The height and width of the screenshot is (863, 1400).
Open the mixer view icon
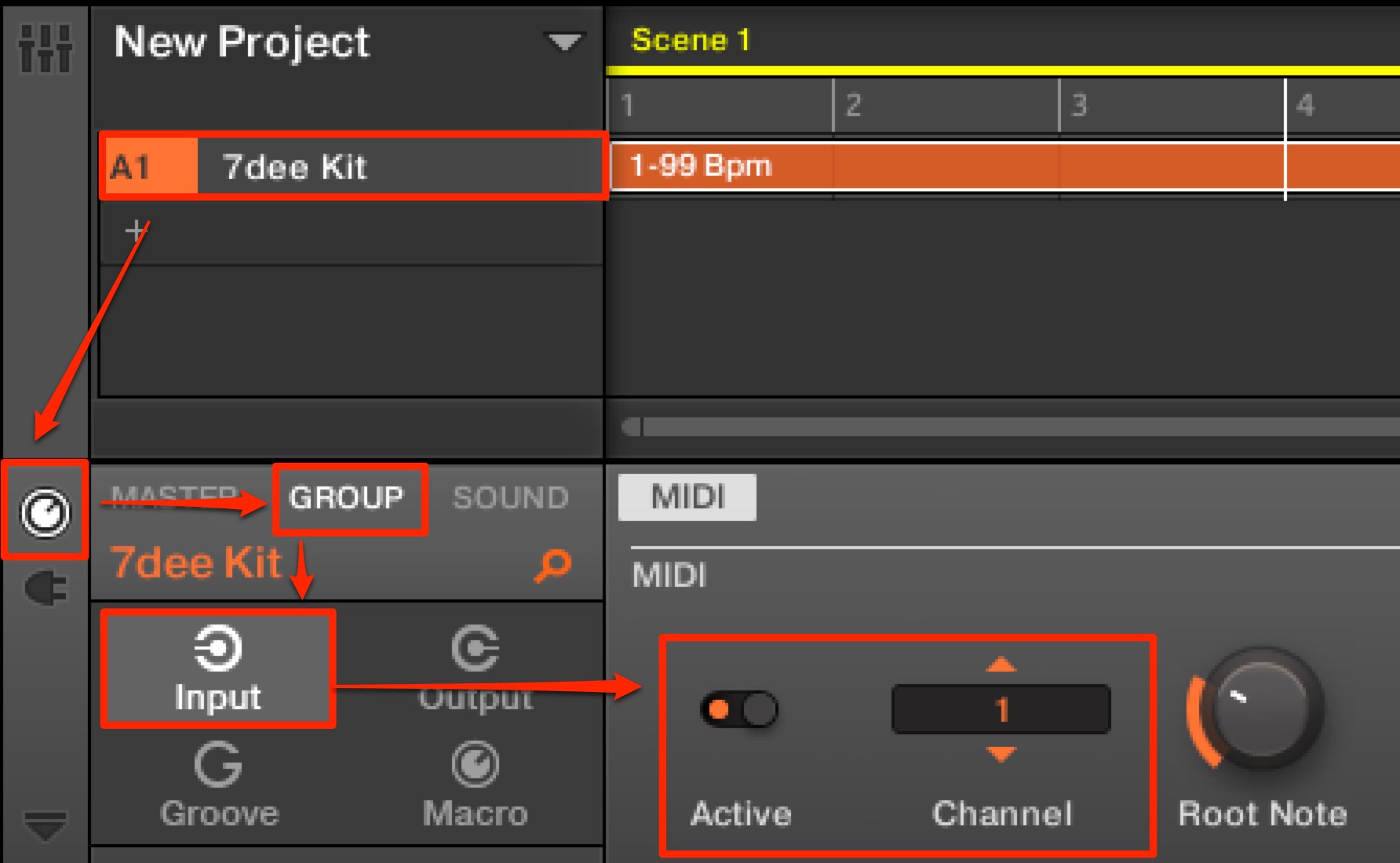pyautogui.click(x=45, y=47)
